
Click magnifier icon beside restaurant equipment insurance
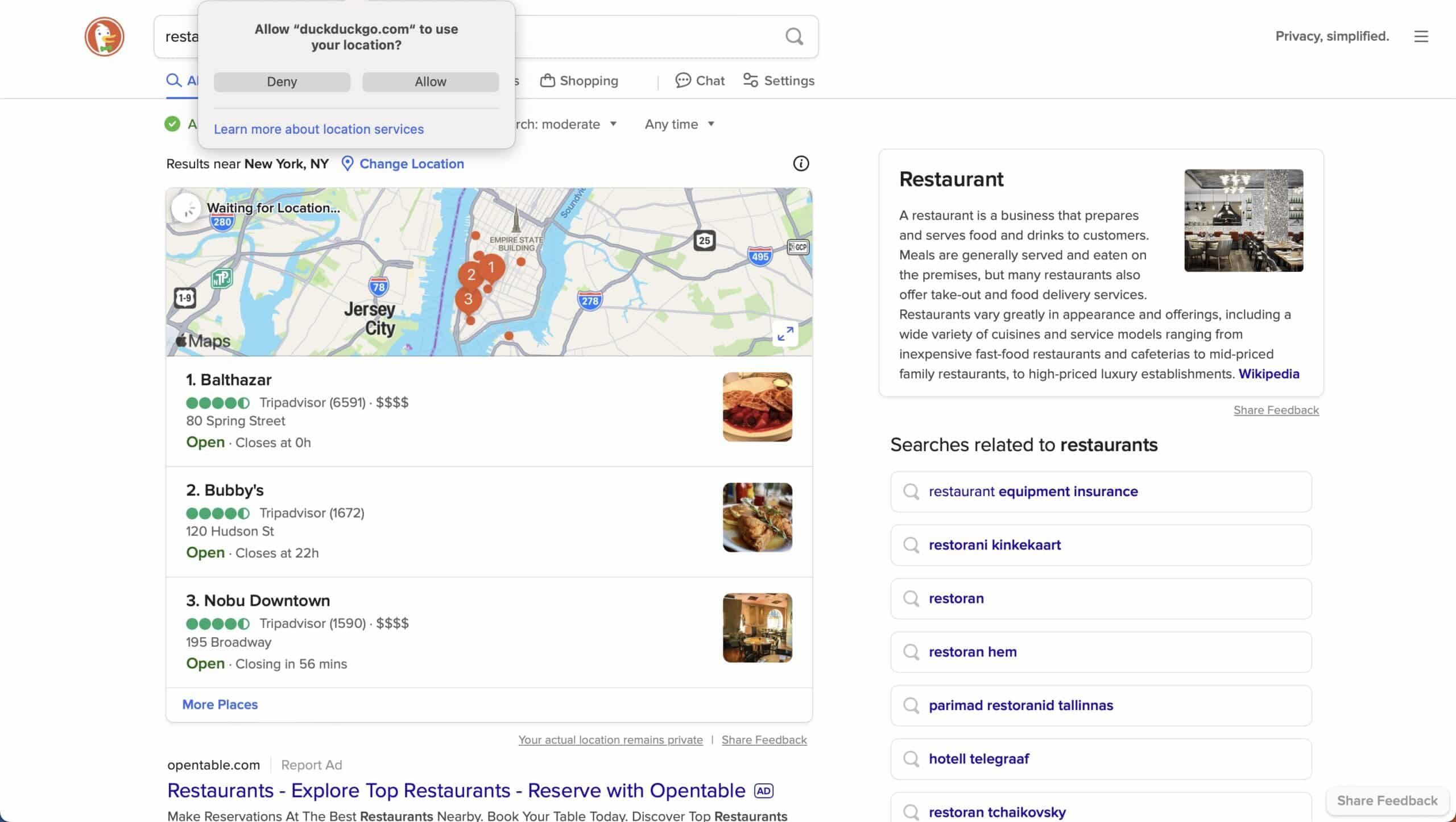point(911,491)
